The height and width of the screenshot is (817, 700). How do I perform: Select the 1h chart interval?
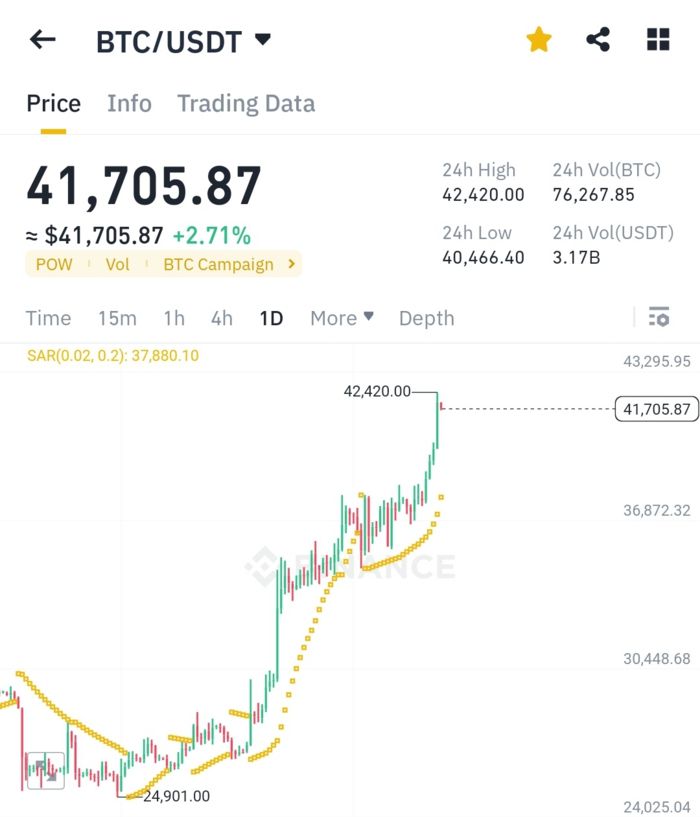174,318
